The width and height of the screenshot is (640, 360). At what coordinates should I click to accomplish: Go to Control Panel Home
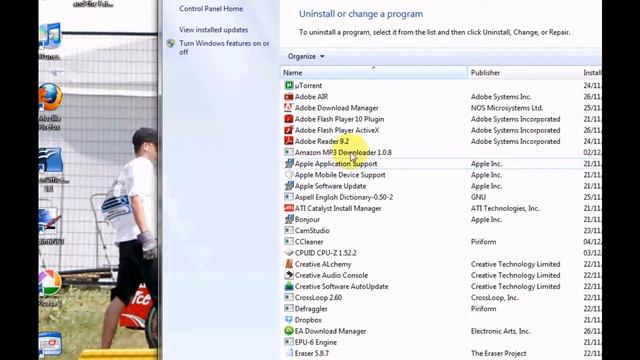[211, 9]
